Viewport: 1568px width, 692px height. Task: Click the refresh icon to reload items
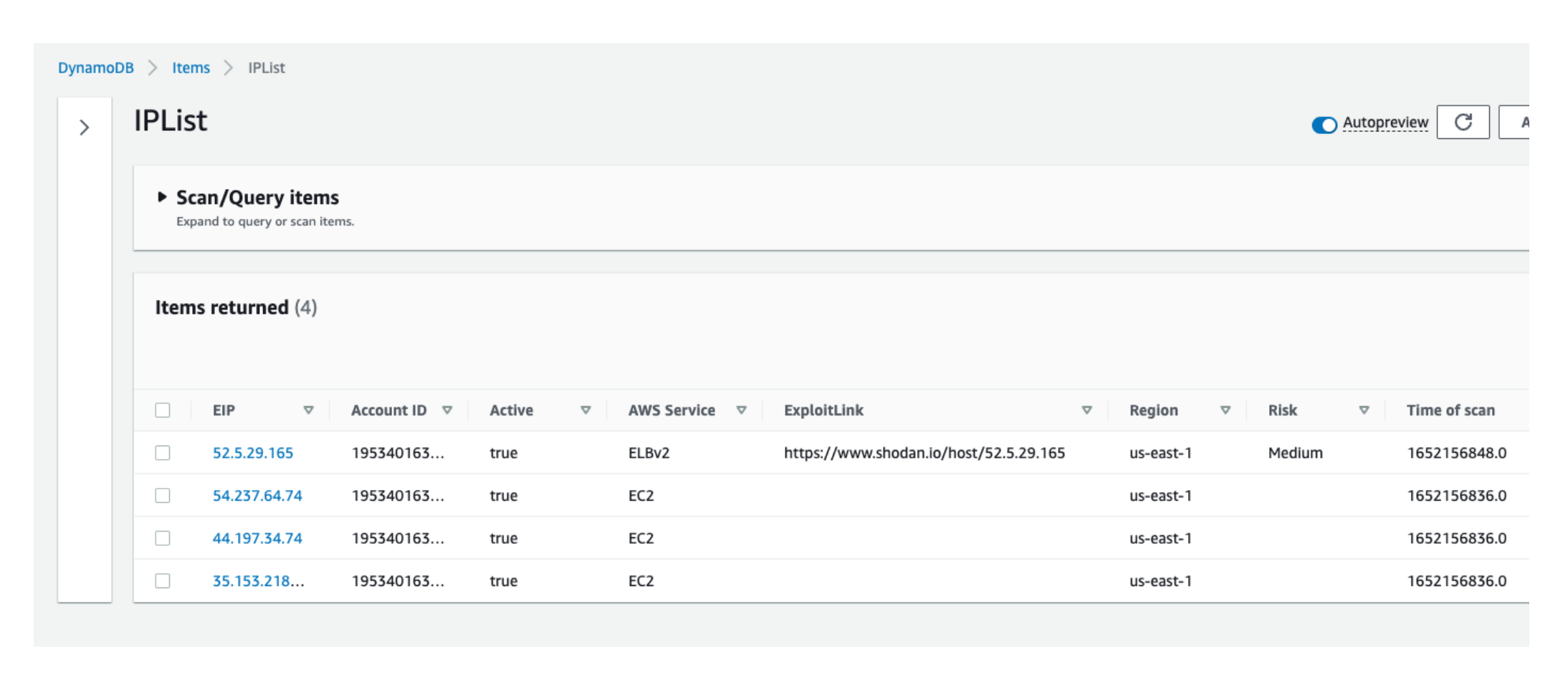click(1463, 122)
